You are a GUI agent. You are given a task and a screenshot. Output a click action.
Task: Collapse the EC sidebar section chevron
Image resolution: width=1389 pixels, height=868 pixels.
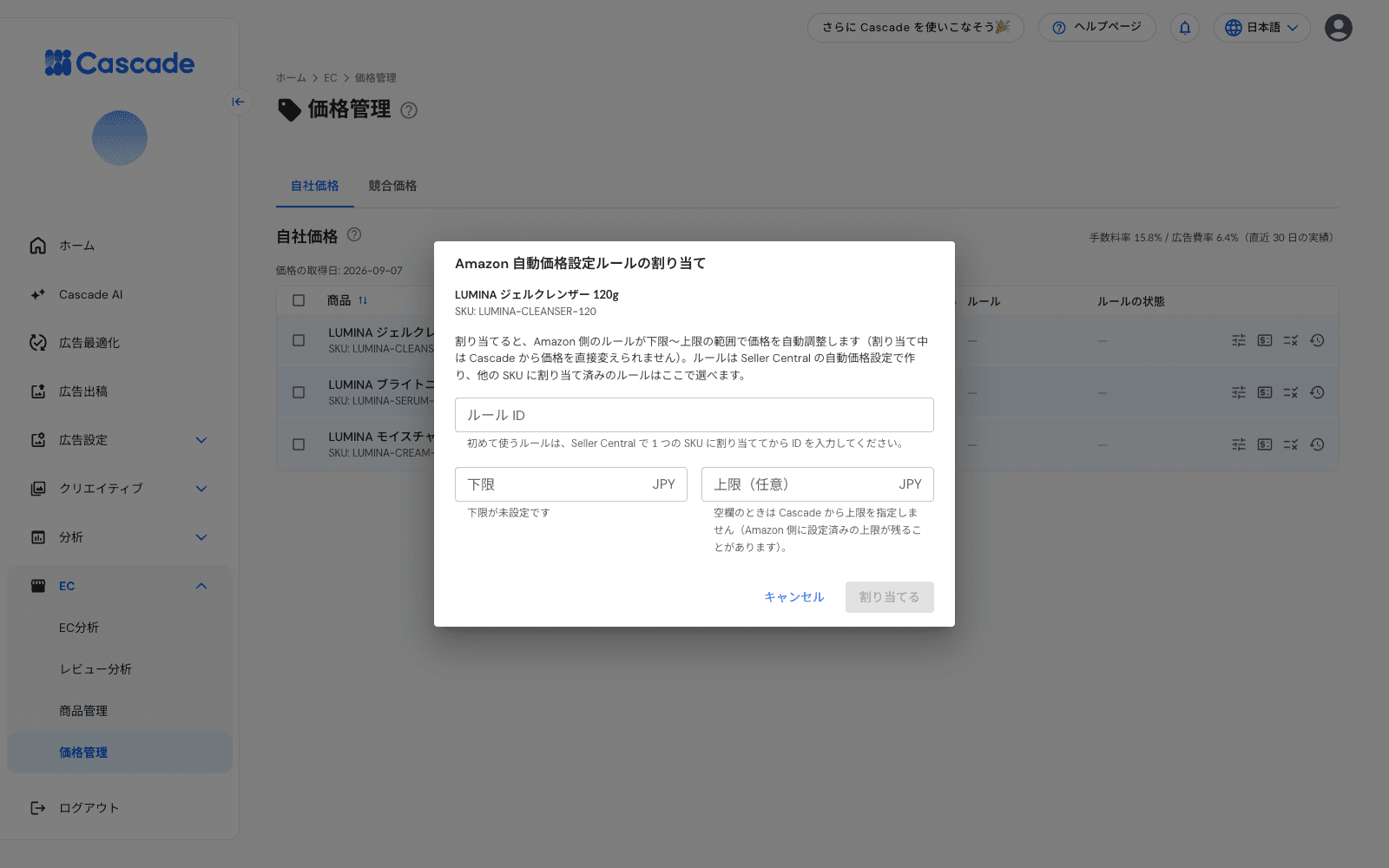pyautogui.click(x=201, y=586)
